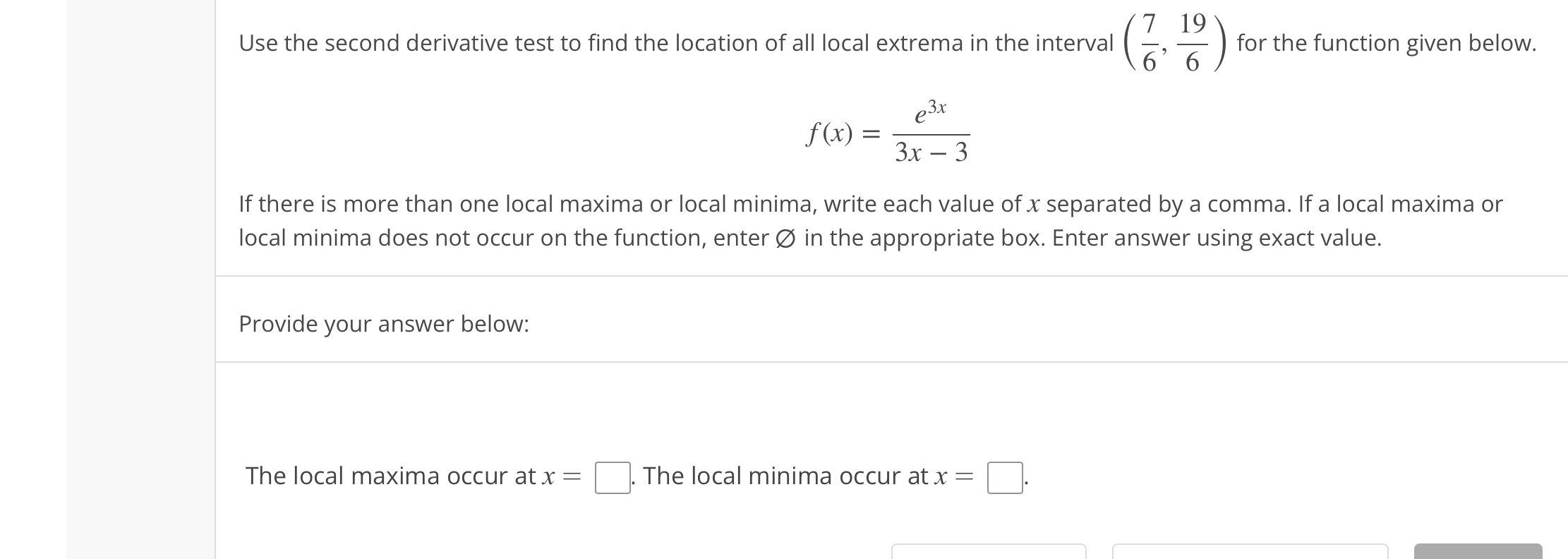Click the leftmost outlined button at bottom

(990, 554)
